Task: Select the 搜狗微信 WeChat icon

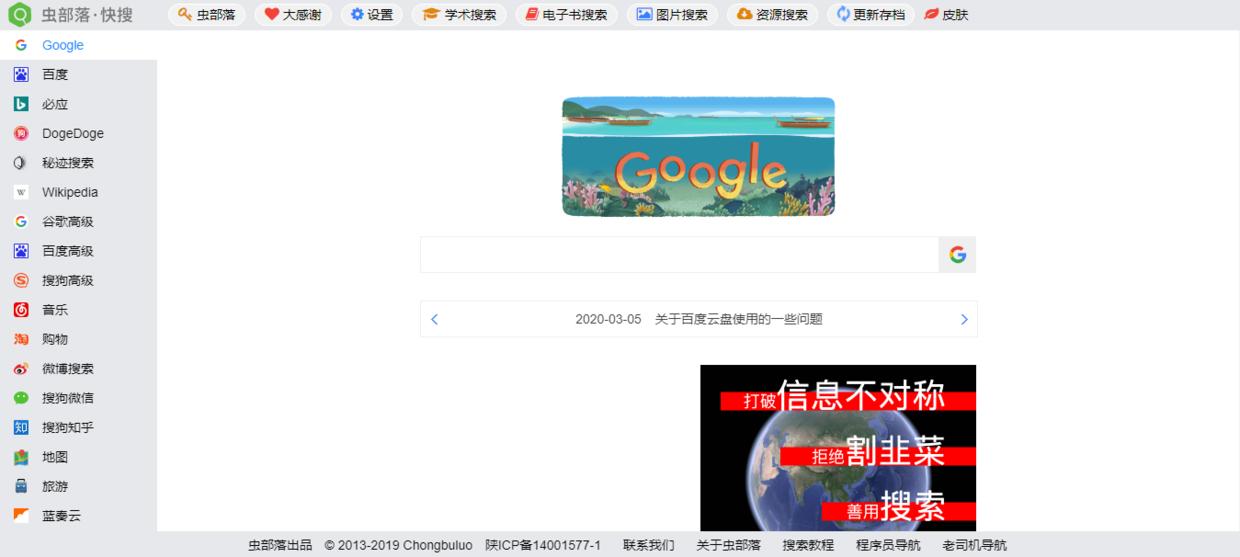Action: click(x=21, y=398)
